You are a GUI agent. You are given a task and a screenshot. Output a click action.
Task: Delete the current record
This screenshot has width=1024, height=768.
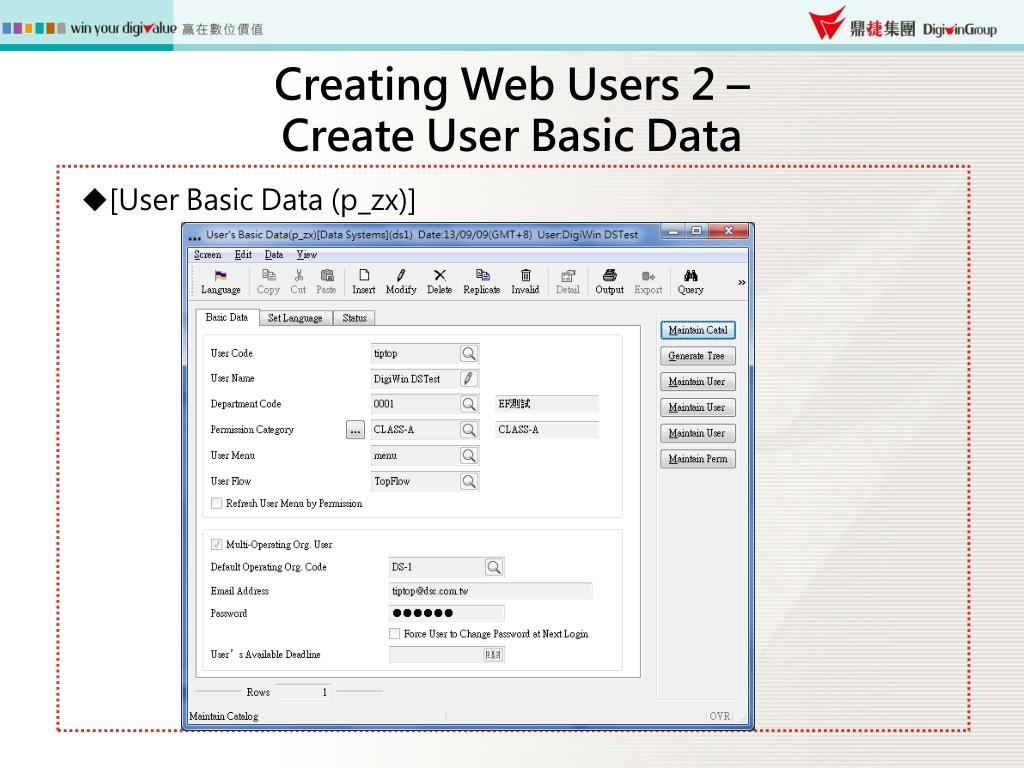[x=440, y=282]
